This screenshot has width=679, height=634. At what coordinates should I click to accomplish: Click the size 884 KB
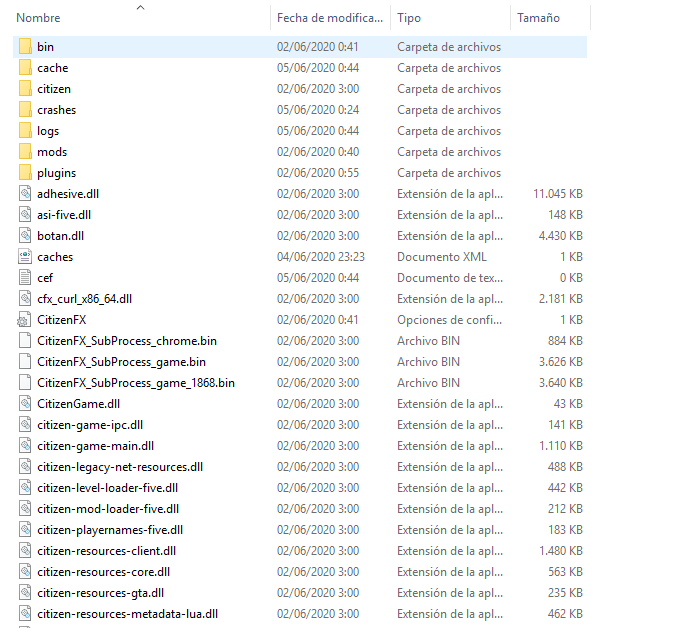(x=566, y=341)
